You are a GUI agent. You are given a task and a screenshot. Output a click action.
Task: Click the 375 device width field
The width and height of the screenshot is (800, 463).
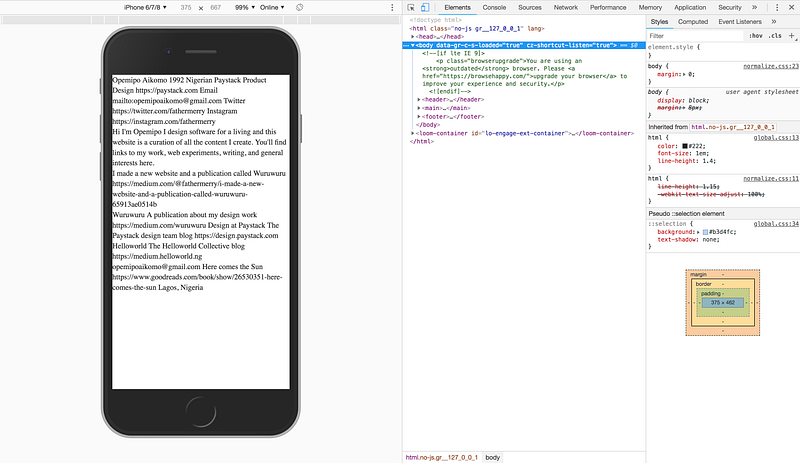(x=186, y=8)
